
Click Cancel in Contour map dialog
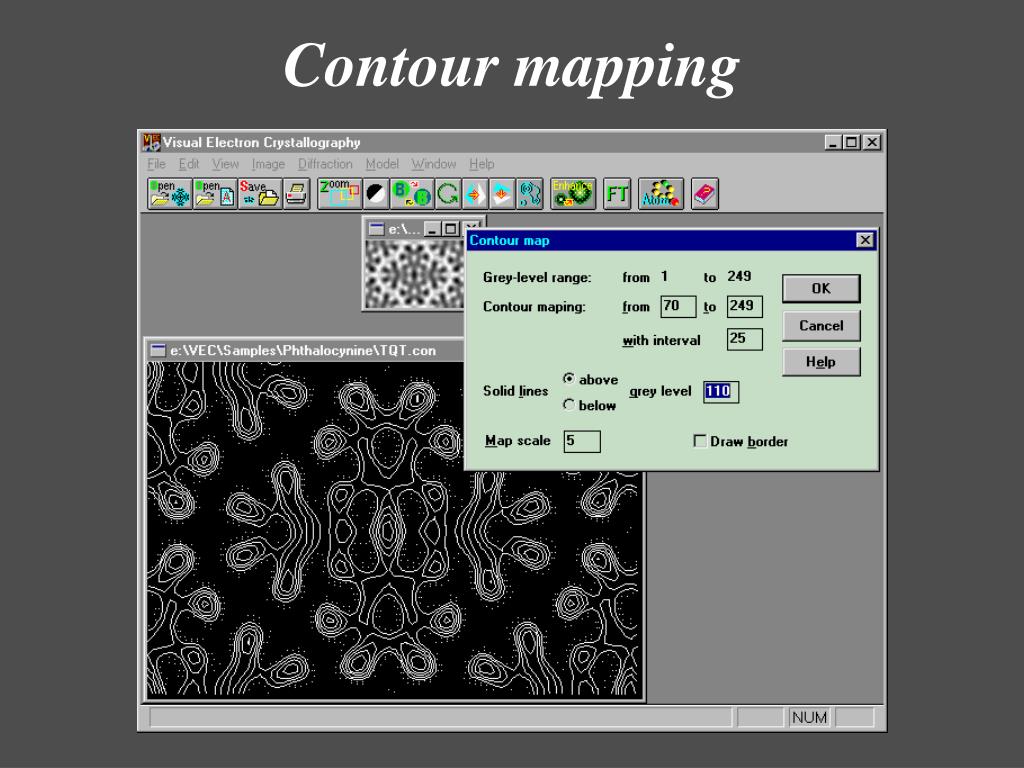point(821,325)
